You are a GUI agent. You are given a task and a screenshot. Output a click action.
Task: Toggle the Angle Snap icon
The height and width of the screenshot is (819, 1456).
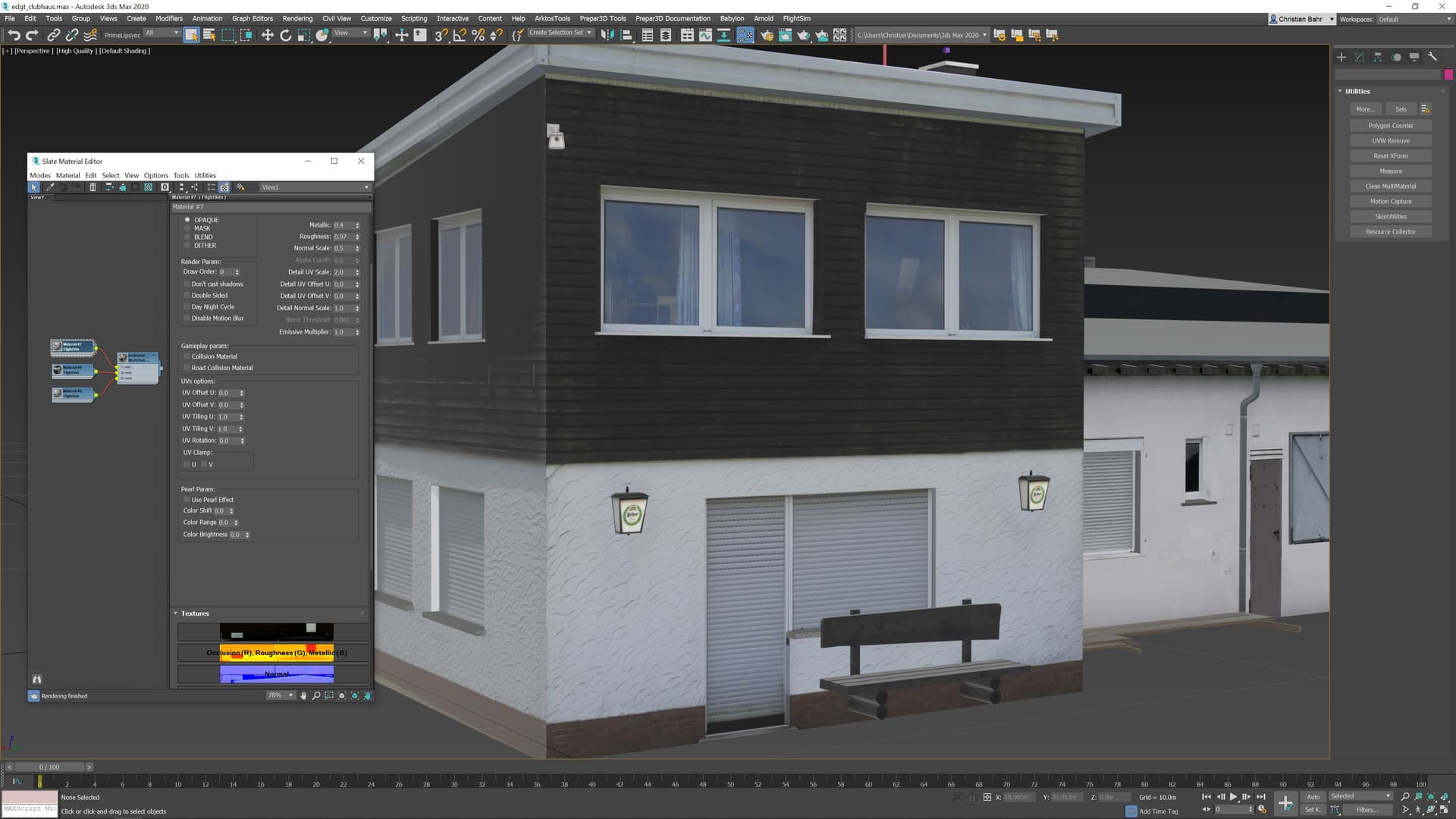pos(460,35)
